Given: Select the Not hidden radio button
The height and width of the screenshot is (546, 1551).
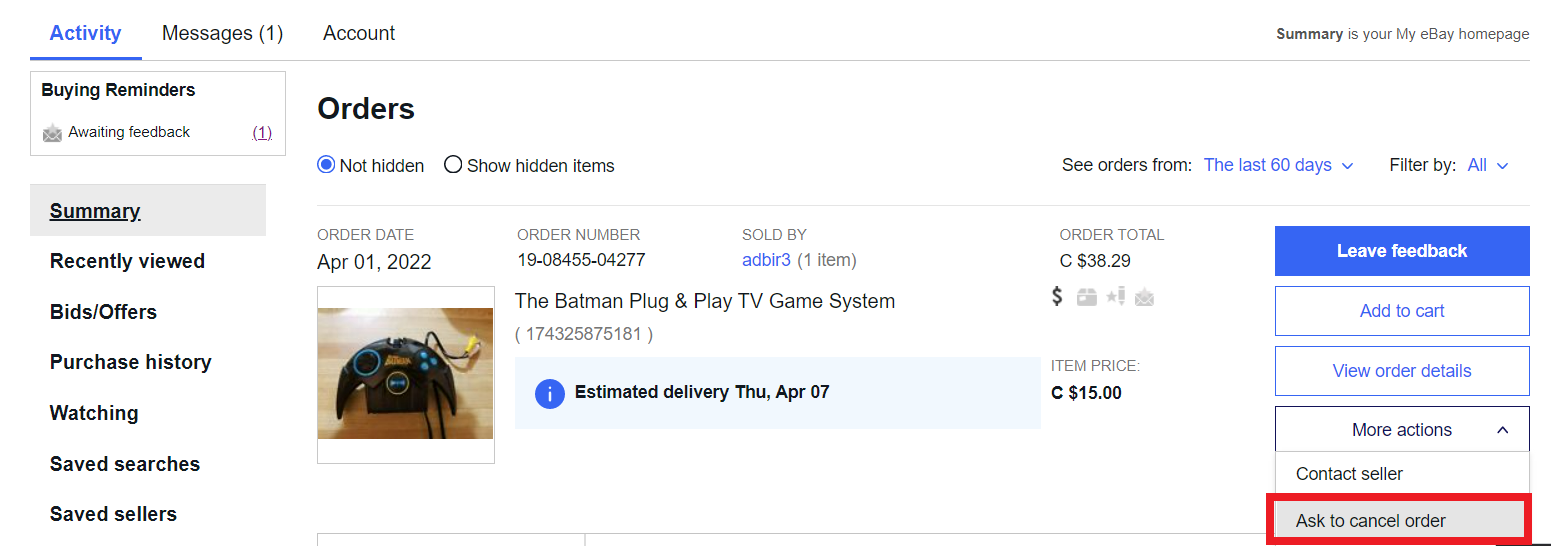Looking at the screenshot, I should pos(326,165).
